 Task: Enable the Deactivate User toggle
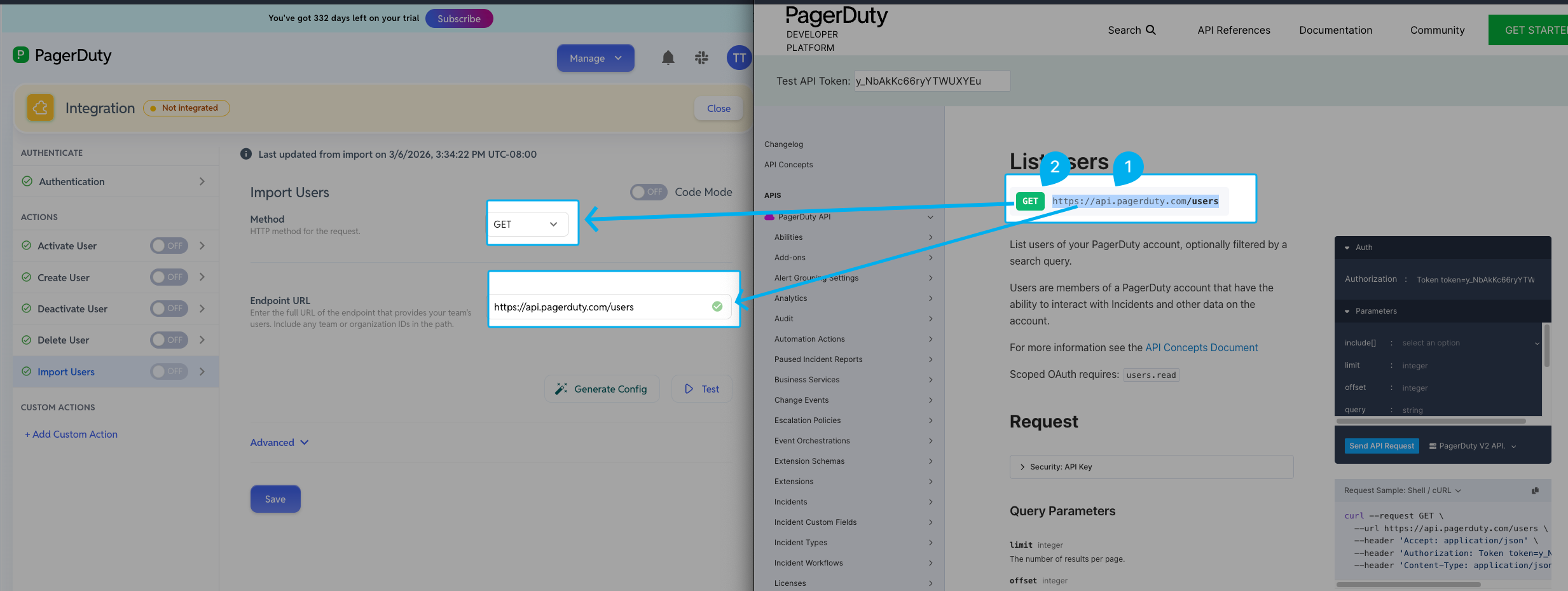pos(169,308)
